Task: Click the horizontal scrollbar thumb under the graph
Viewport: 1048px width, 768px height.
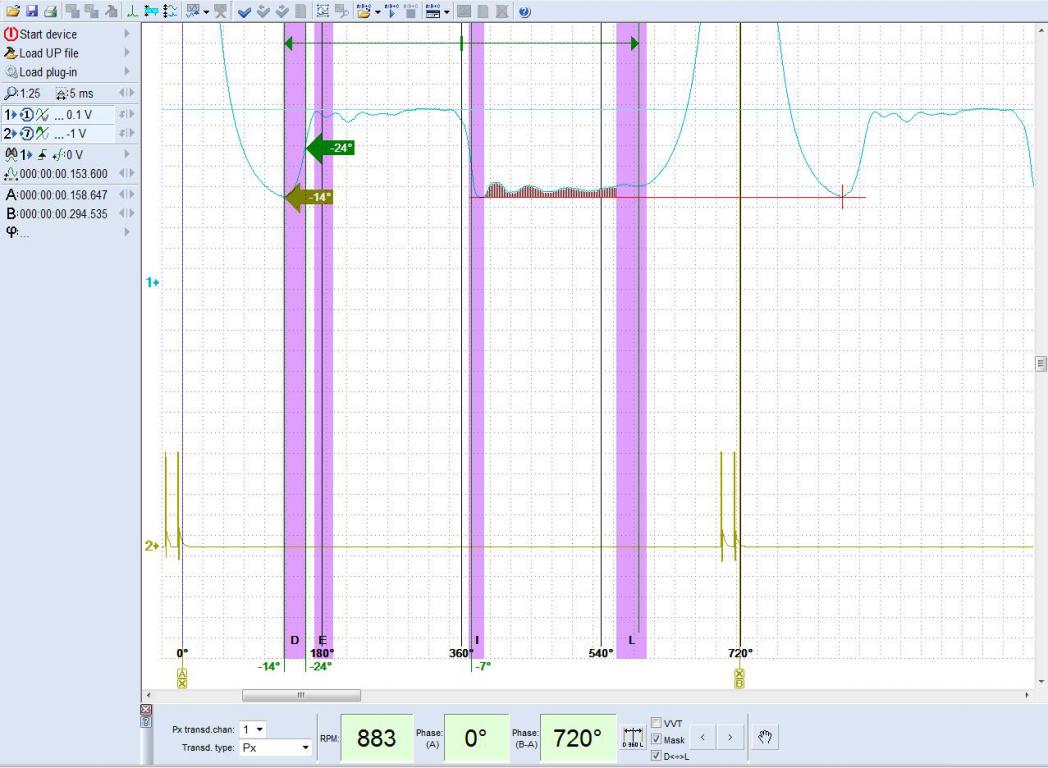Action: click(x=301, y=695)
